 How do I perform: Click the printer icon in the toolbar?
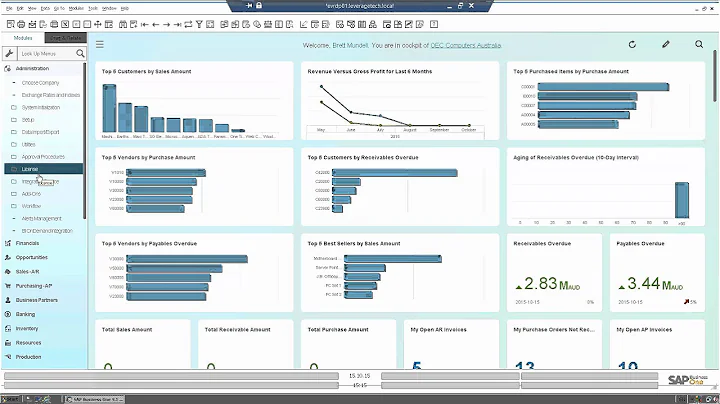(21, 24)
